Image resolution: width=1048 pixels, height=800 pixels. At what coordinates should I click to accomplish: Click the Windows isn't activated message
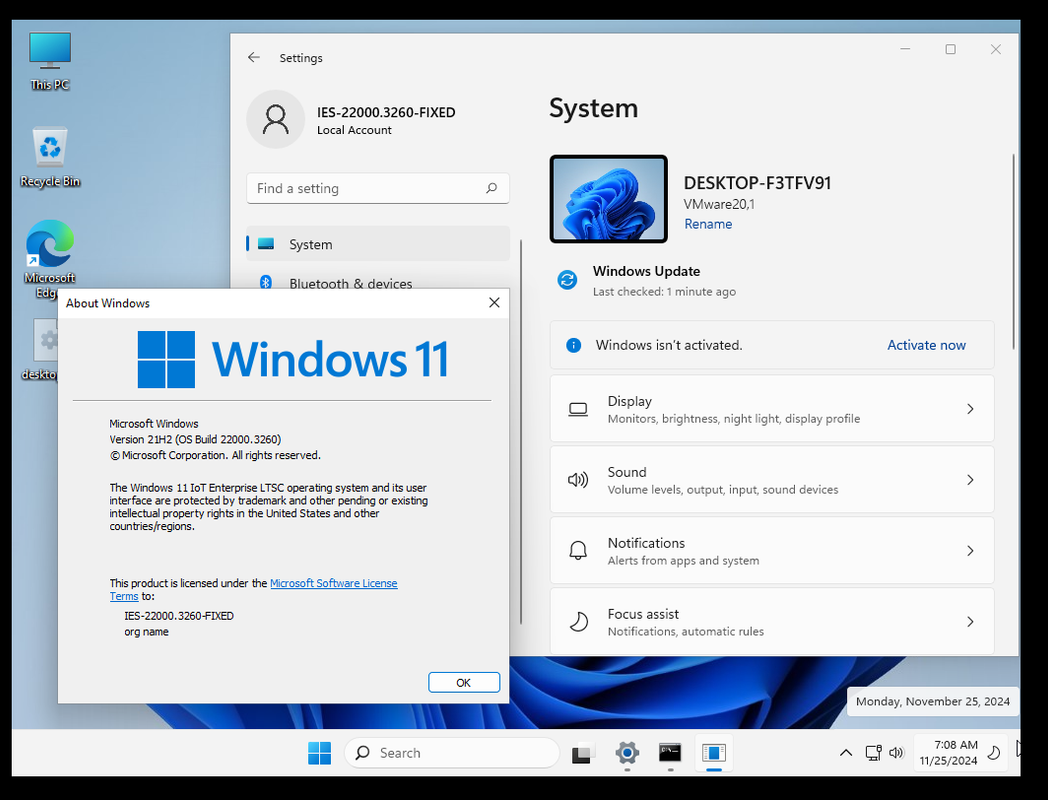669,345
